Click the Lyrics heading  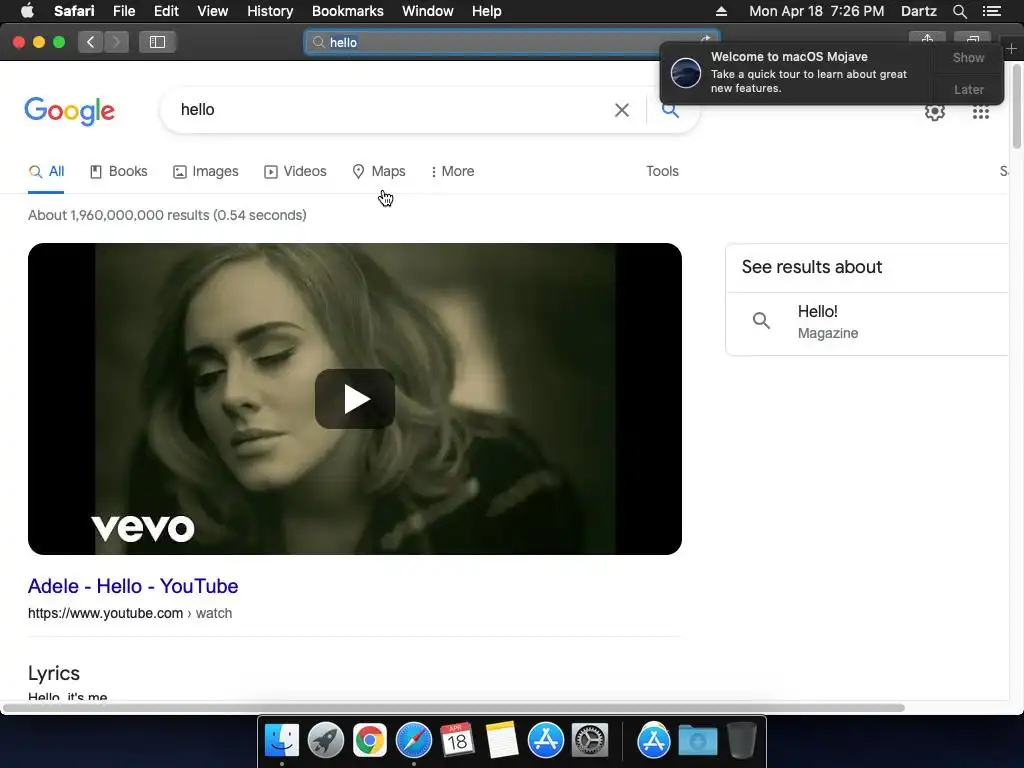pos(54,673)
